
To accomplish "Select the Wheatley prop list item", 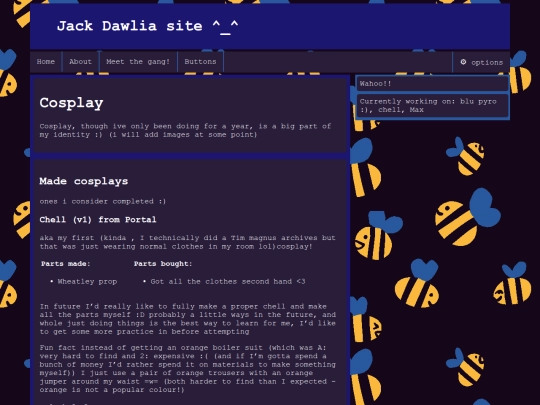I will tap(87, 282).
